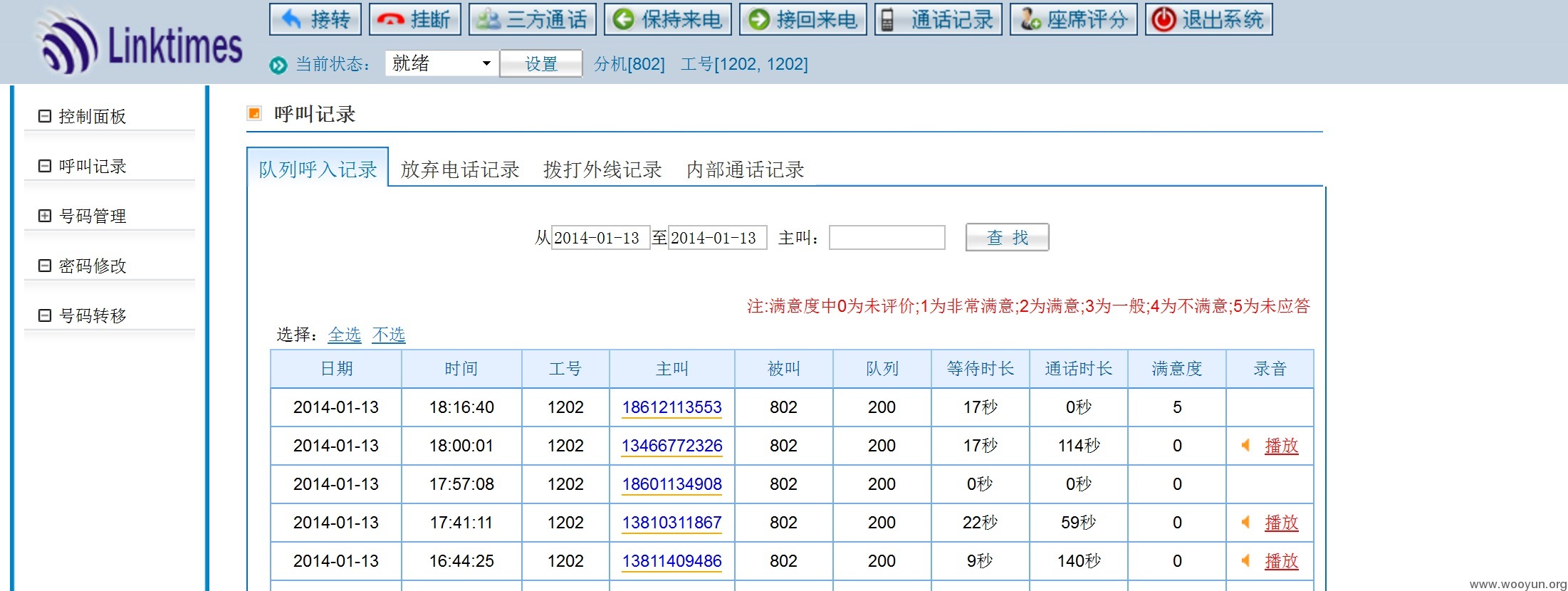The width and height of the screenshot is (1568, 591).
Task: Switch to the 内部通话记录 tab
Action: 746,169
